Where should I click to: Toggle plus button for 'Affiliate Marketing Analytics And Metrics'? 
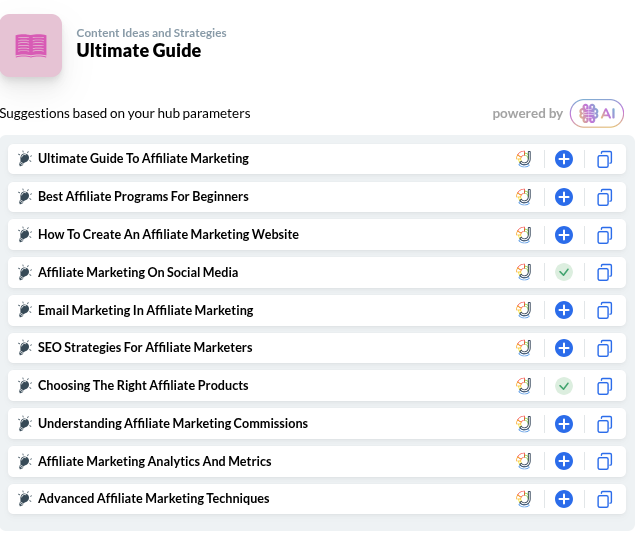pos(564,462)
